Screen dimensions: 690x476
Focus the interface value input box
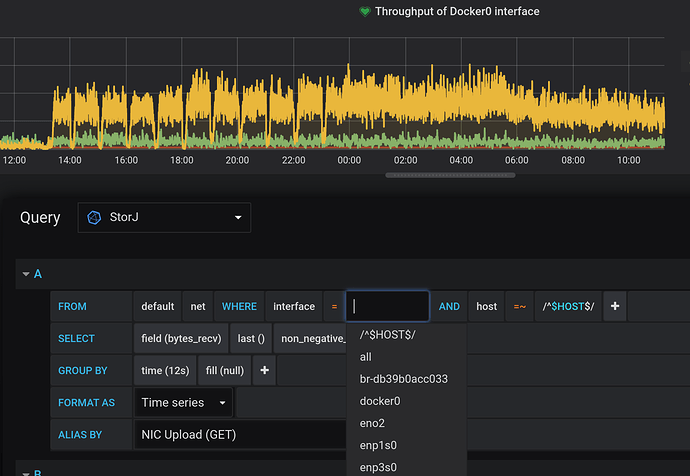point(388,307)
